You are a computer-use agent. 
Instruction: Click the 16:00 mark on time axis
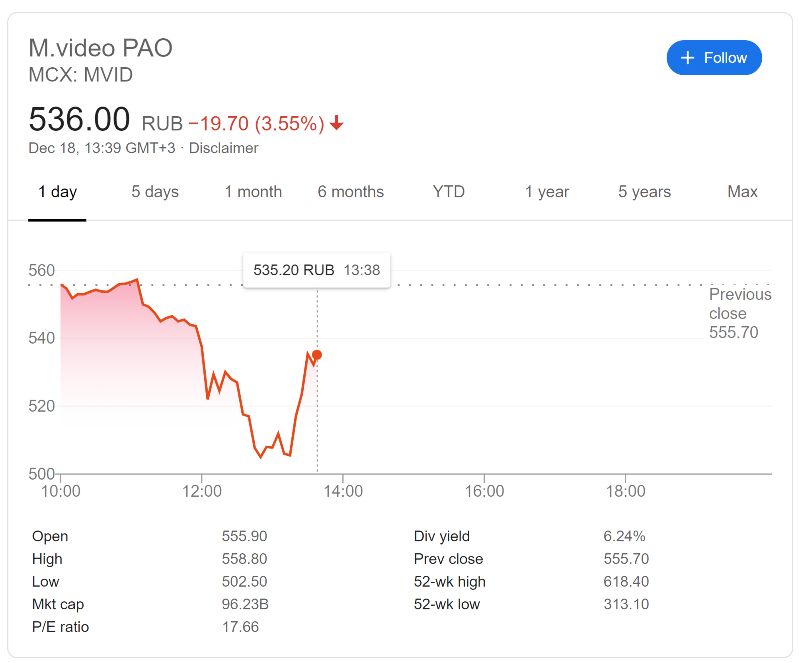point(485,492)
